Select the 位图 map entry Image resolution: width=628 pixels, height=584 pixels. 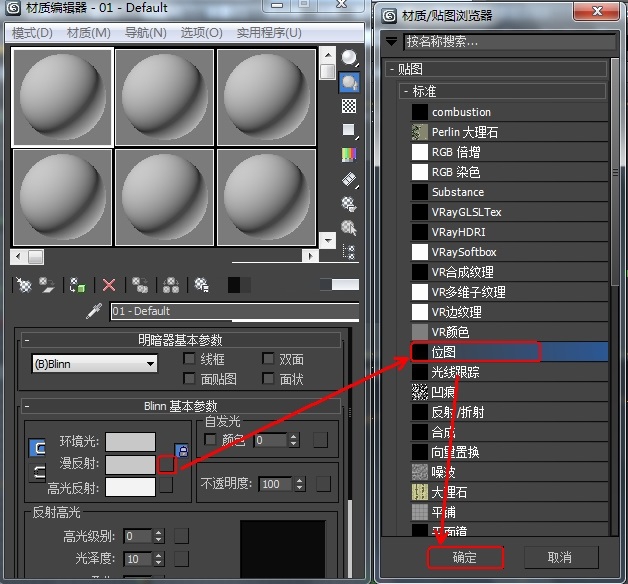pos(509,352)
